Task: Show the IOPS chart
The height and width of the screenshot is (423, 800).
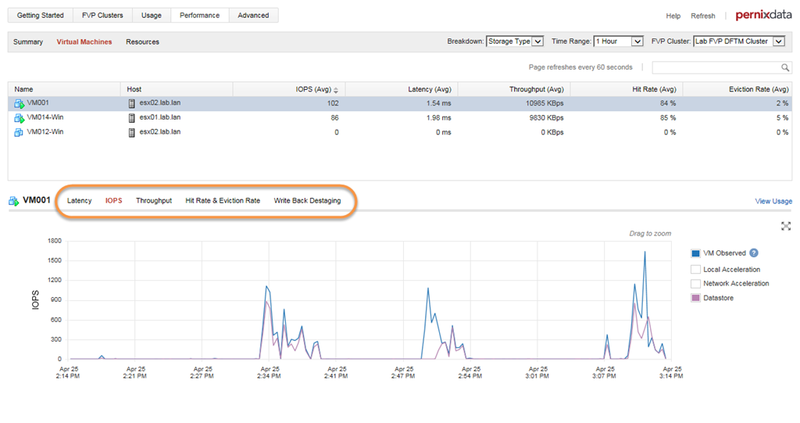Action: pyautogui.click(x=114, y=201)
